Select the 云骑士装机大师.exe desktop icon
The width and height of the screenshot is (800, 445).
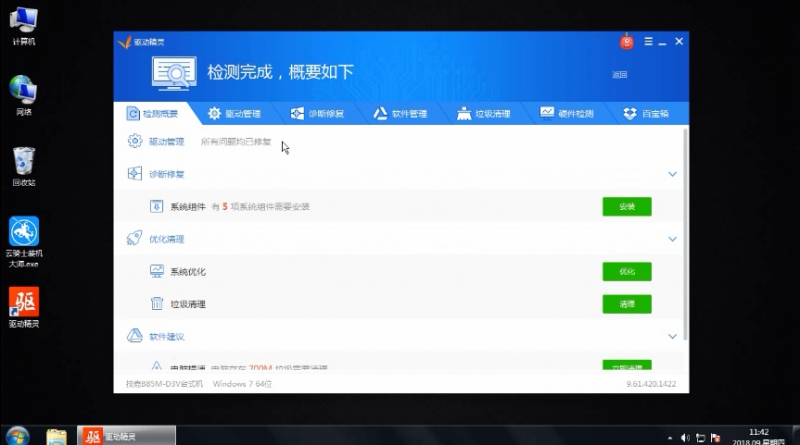24,242
